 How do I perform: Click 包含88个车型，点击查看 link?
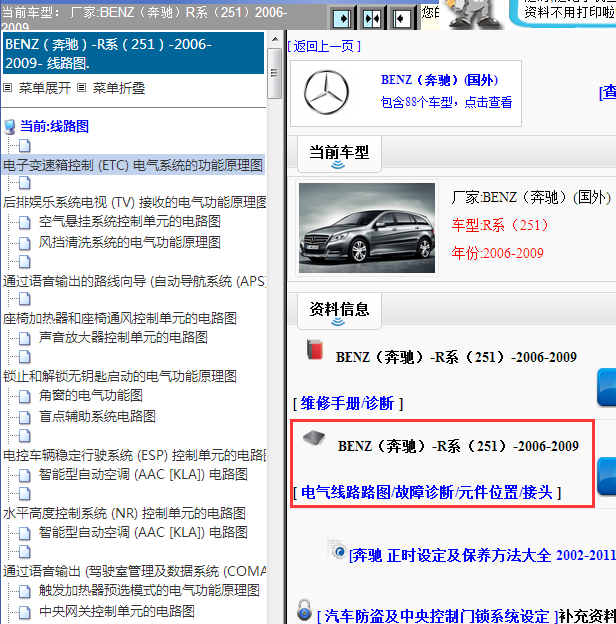(x=446, y=102)
